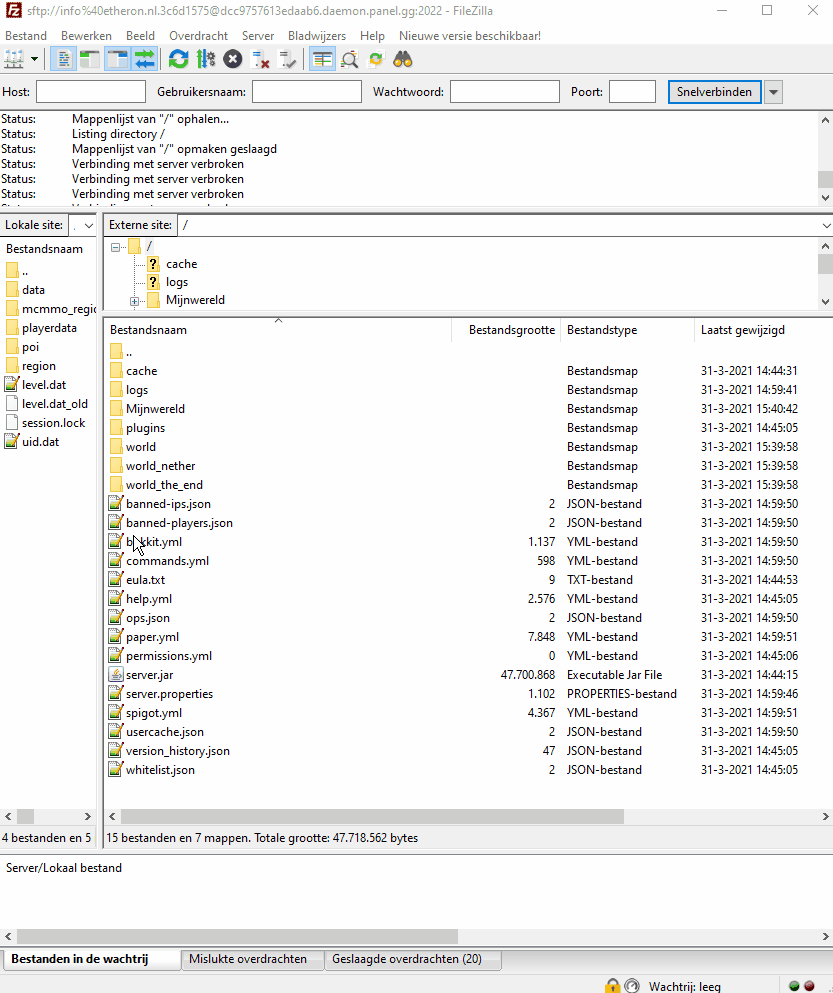
Task: Sort by the Laatst gewijzigd column header
Action: pyautogui.click(x=742, y=330)
